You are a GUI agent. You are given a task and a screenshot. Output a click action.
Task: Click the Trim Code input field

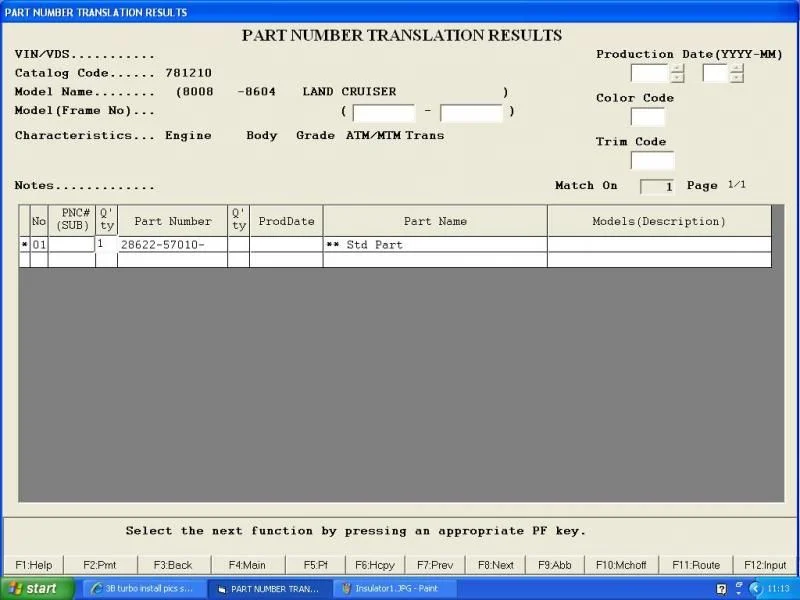(x=653, y=160)
